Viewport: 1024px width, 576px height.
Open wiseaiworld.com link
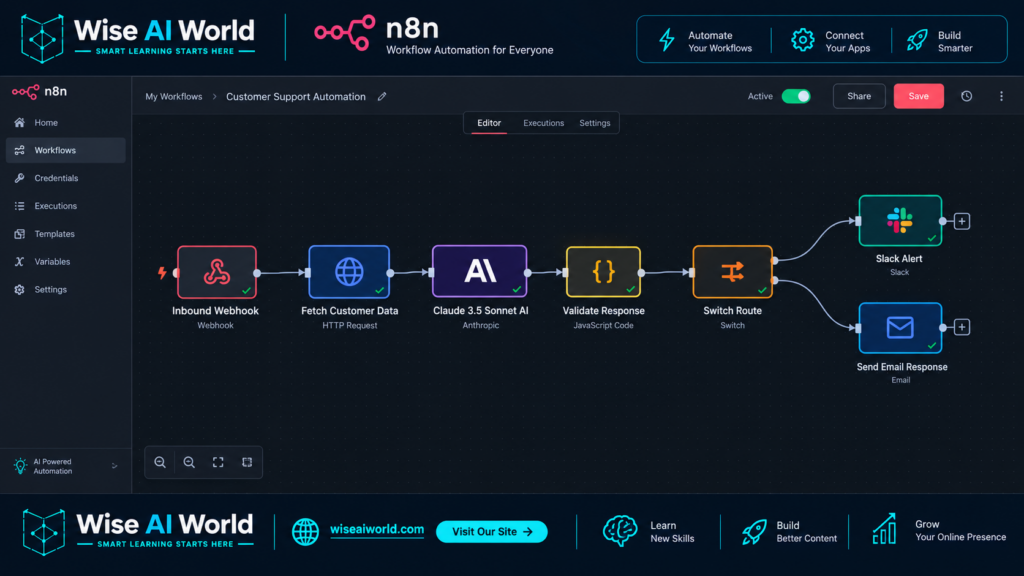tap(377, 530)
